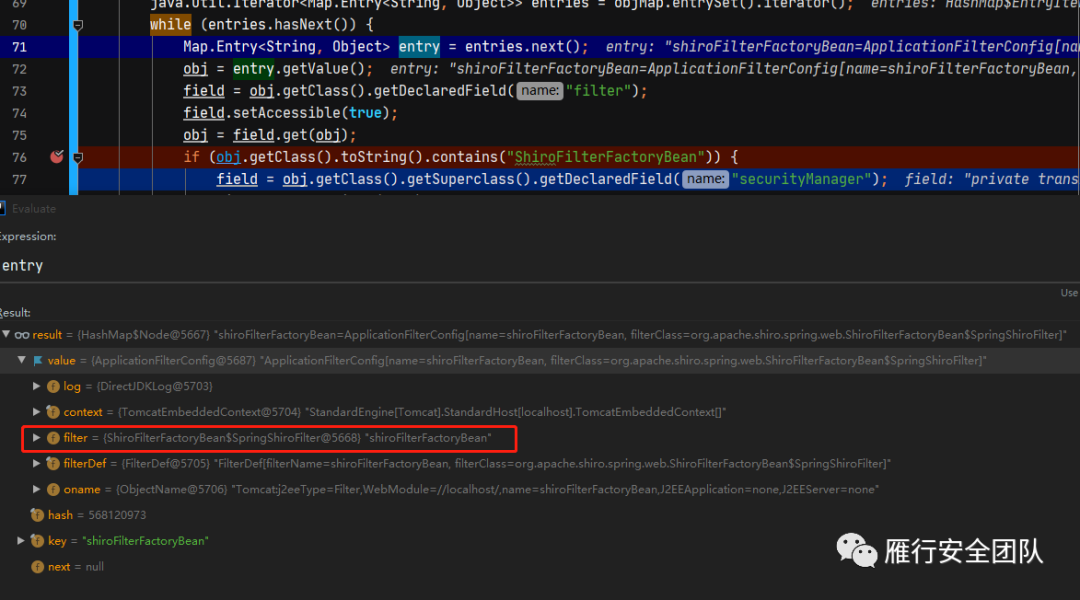Click the field icon beside key
Image resolution: width=1080 pixels, height=600 pixels.
(x=37, y=541)
